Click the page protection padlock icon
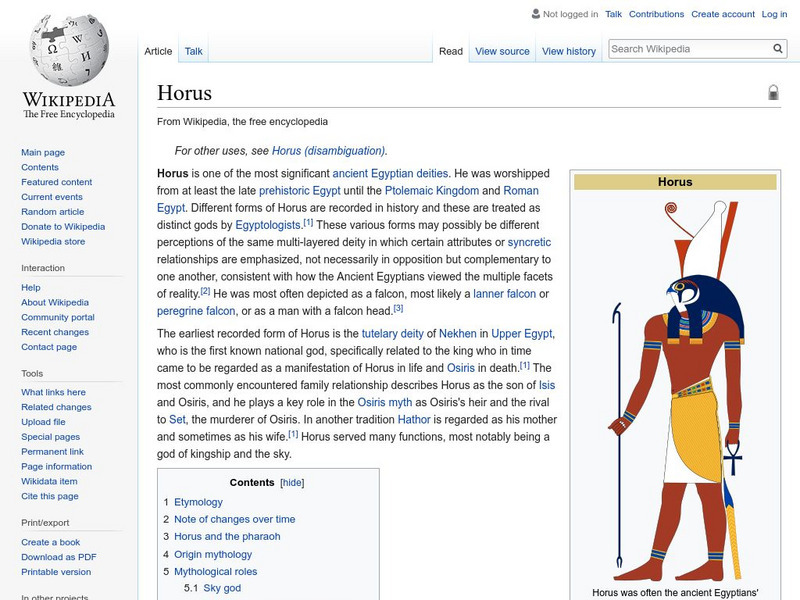 click(773, 92)
